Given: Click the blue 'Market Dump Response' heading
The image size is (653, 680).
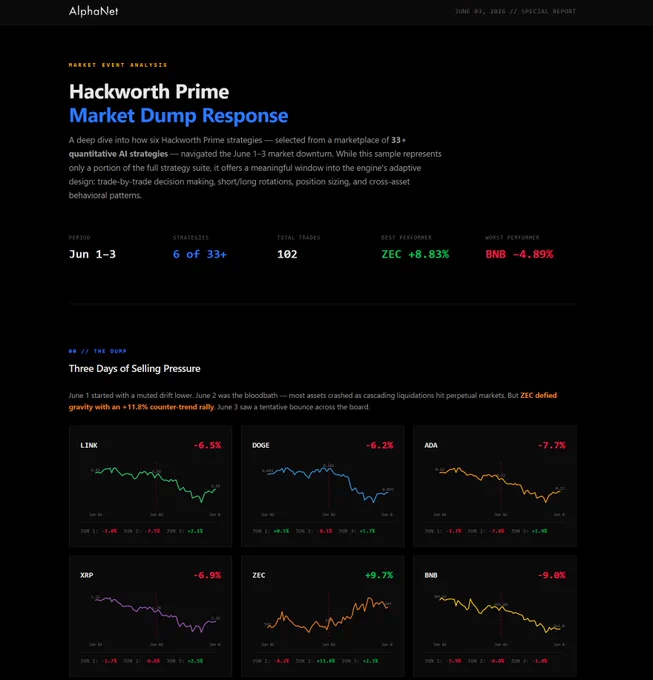Looking at the screenshot, I should (178, 115).
